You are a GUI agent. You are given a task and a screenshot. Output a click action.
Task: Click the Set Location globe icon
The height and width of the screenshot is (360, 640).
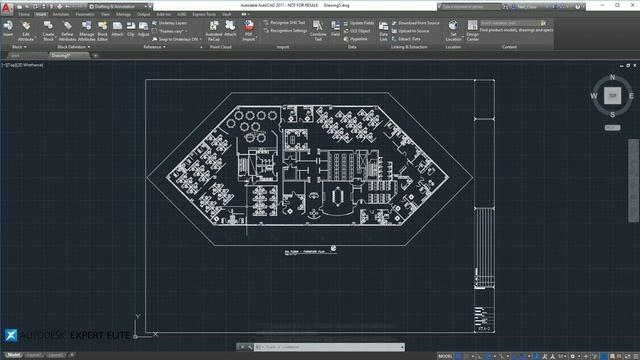(x=453, y=25)
